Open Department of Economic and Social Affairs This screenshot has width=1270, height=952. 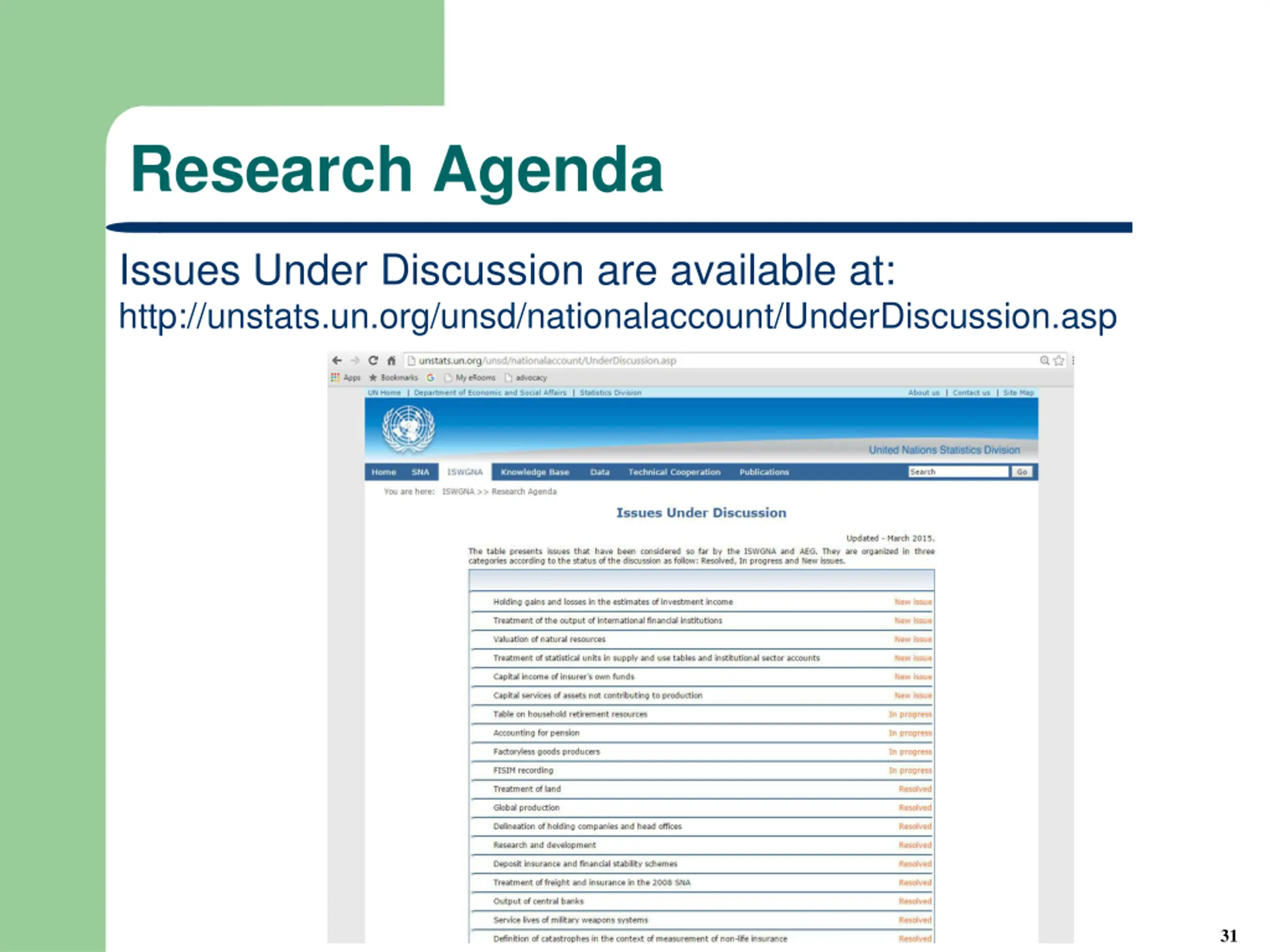coord(490,393)
